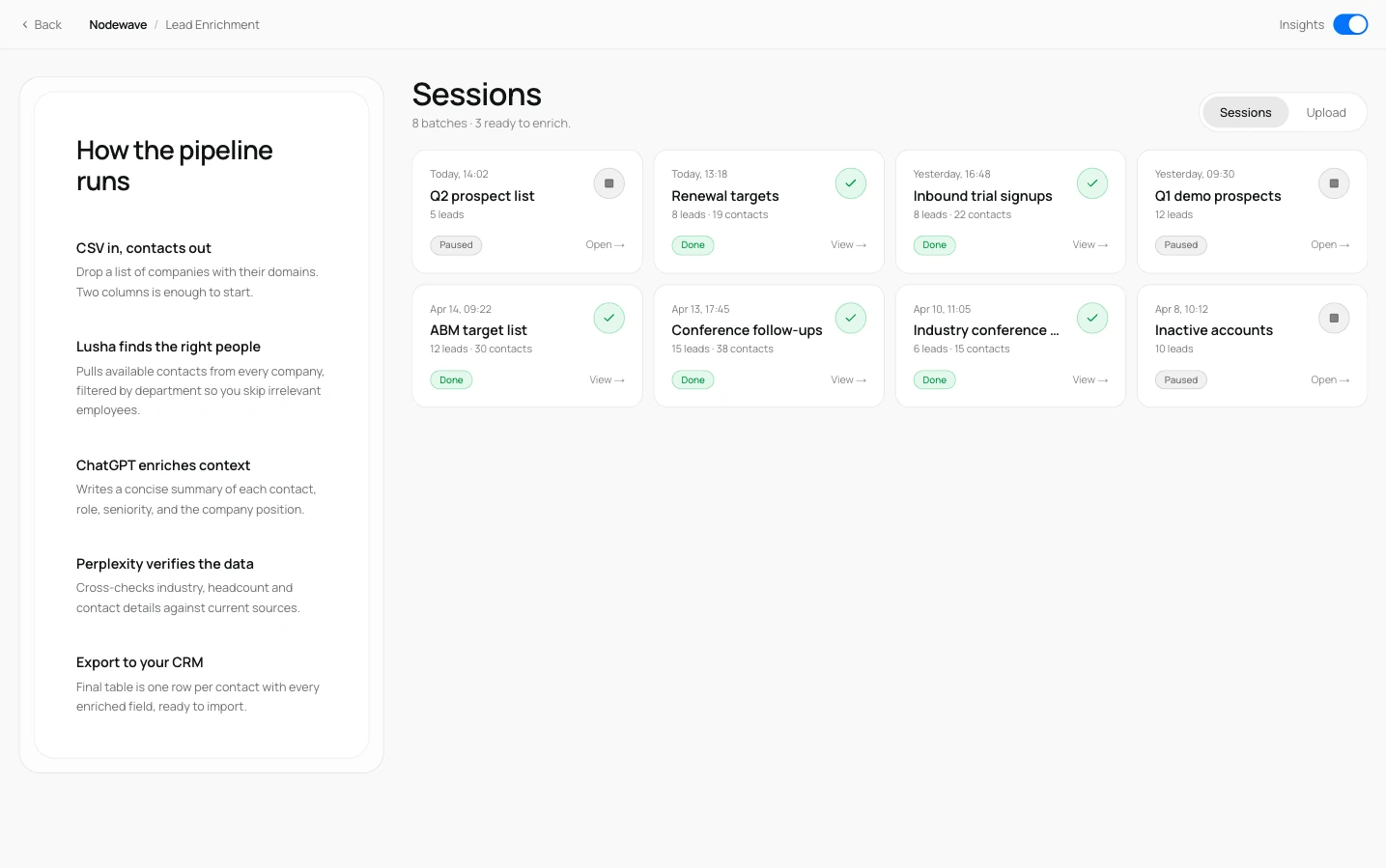Click the checkmark icon on Conference follow-ups
1386x868 pixels.
(850, 318)
